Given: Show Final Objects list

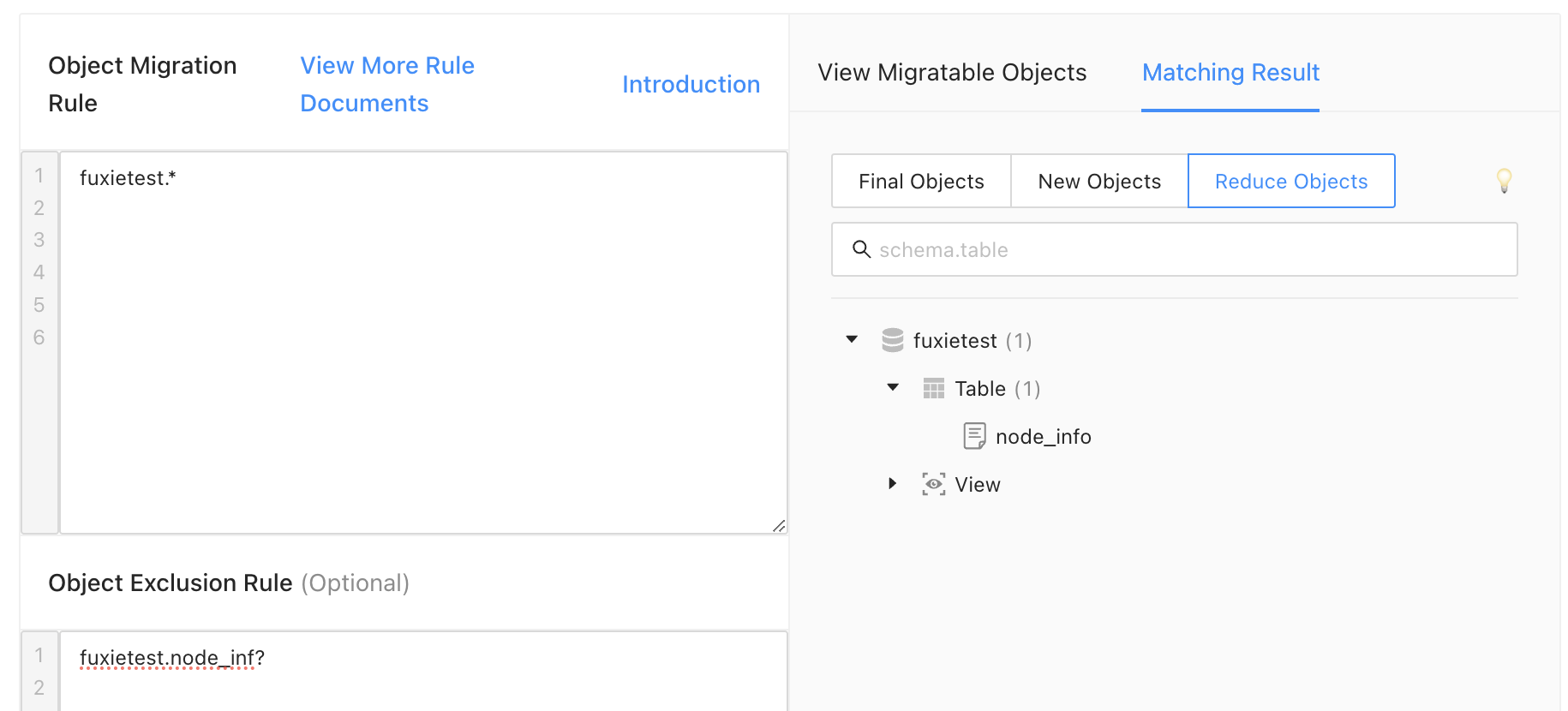Looking at the screenshot, I should coord(921,182).
